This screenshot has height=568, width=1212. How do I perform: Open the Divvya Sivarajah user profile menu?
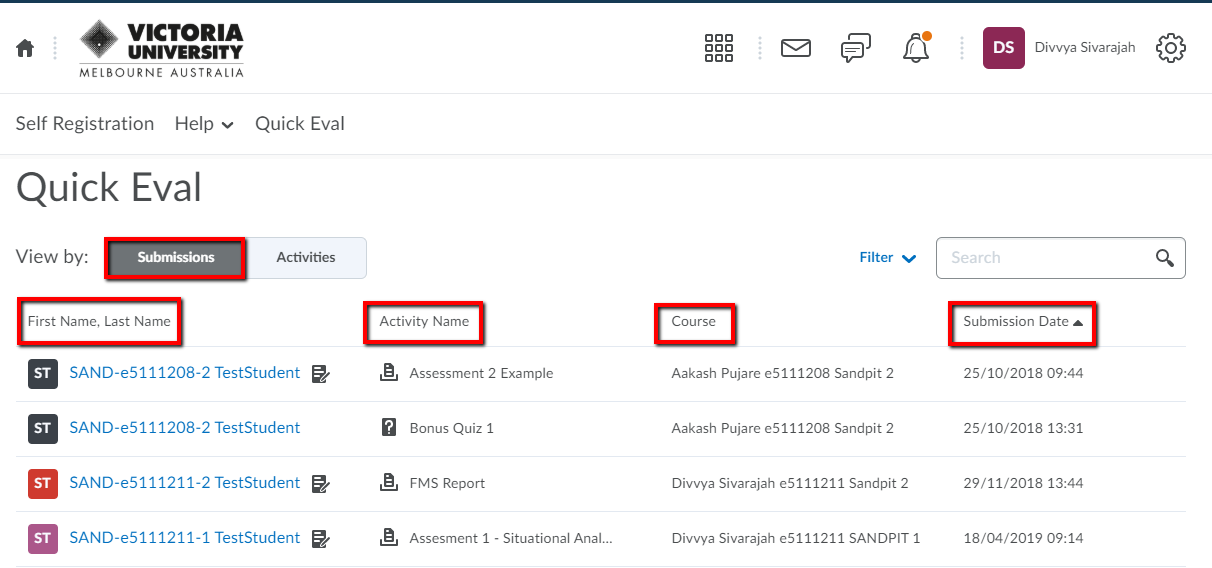[1060, 48]
